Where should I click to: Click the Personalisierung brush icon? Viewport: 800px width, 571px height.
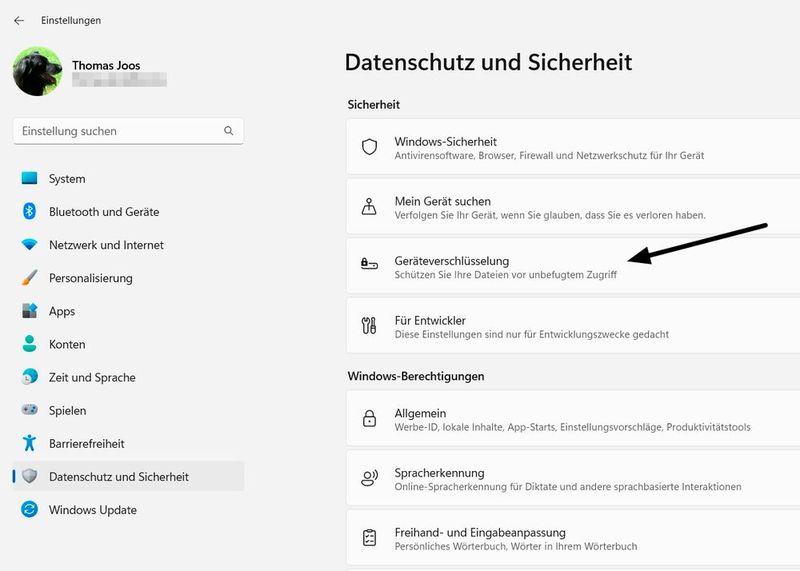30,278
